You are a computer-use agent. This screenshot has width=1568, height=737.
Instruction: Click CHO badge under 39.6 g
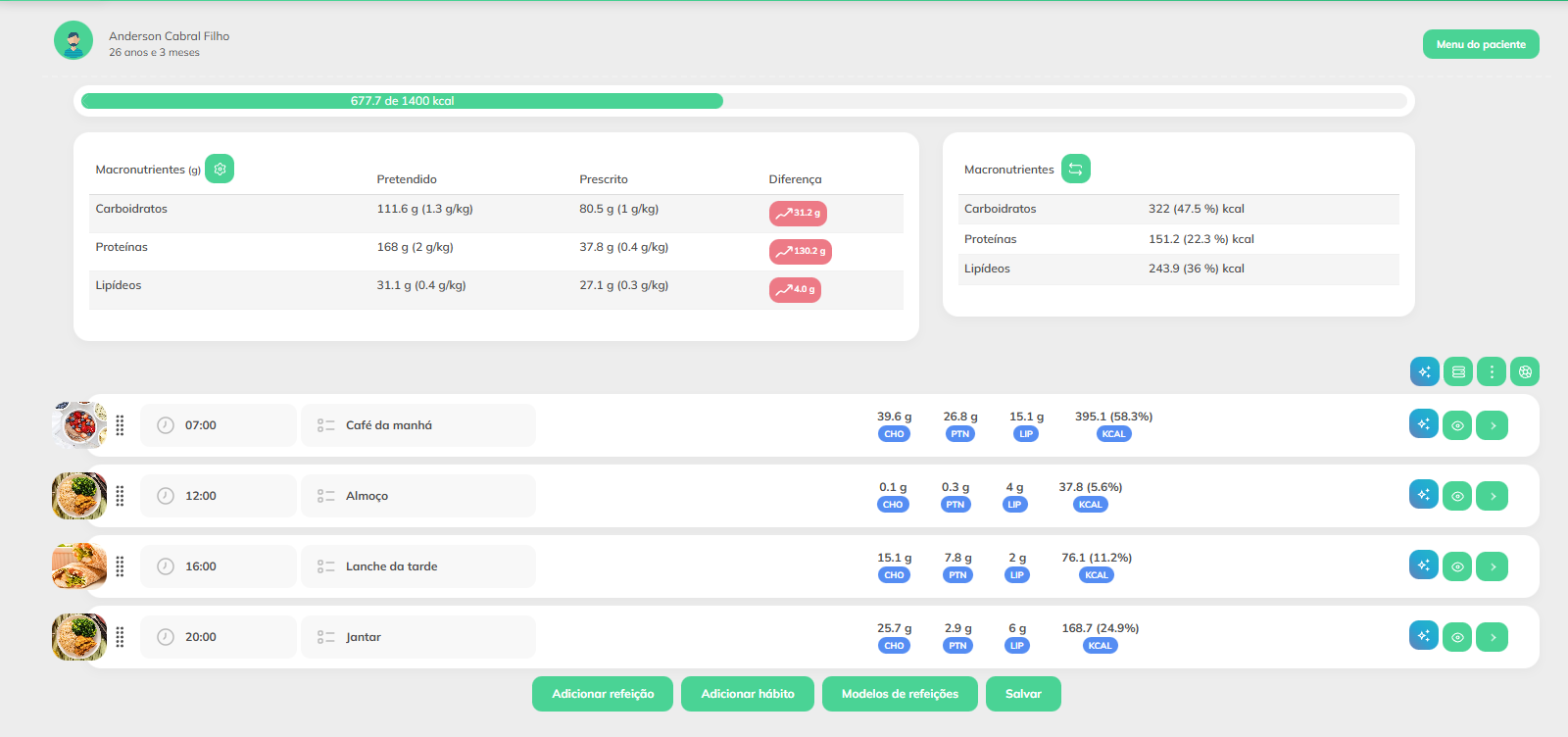pos(894,434)
